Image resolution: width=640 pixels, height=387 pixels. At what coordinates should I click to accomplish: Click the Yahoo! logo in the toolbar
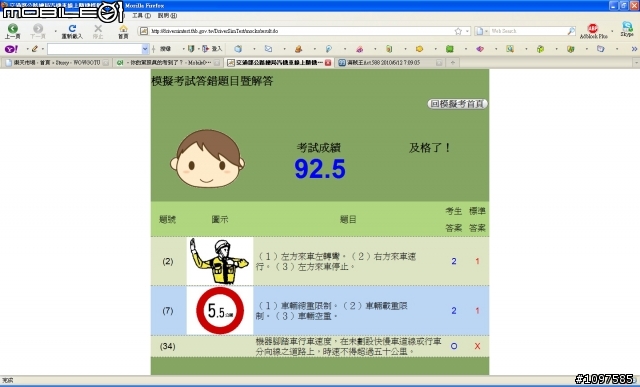click(11, 49)
